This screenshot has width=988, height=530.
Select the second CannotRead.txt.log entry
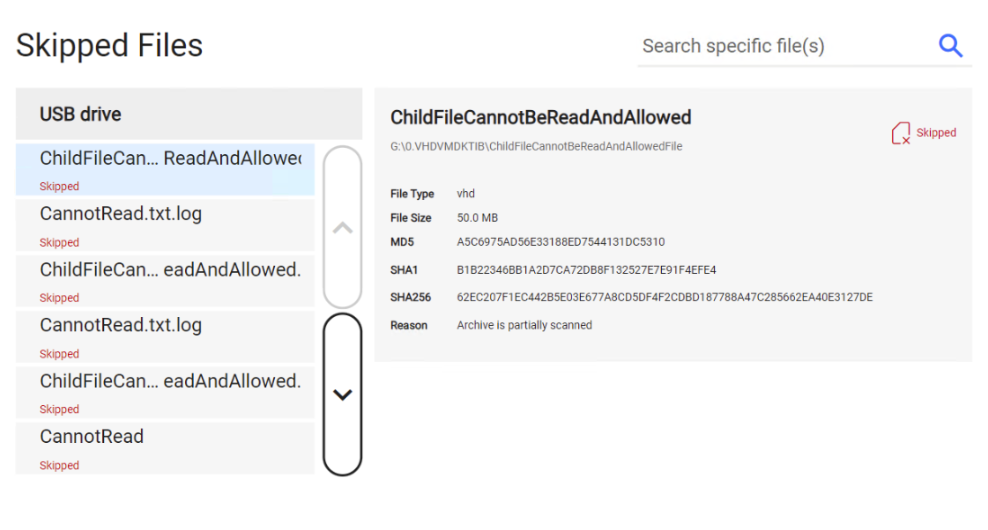[166, 336]
